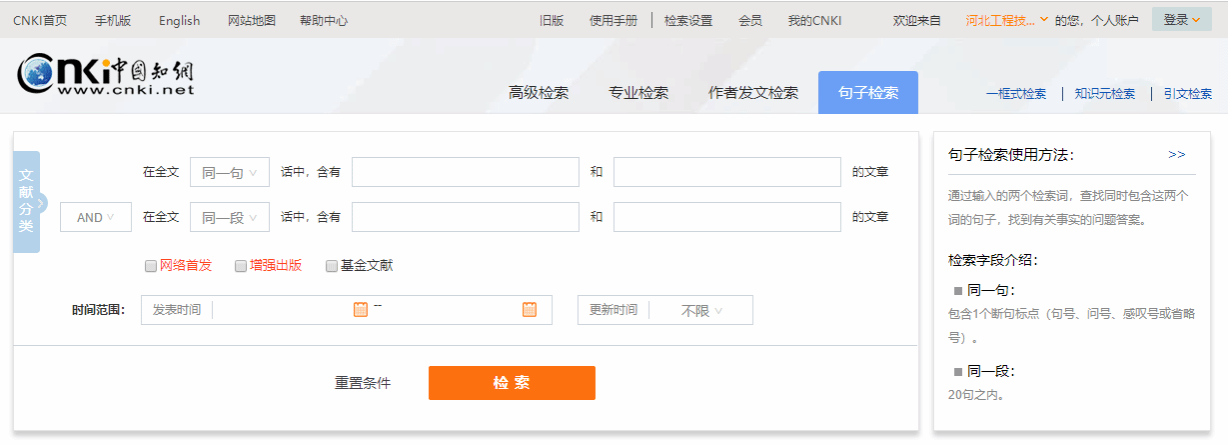The width and height of the screenshot is (1228, 445).
Task: Expand the 登录 login dropdown
Action: click(x=1181, y=20)
